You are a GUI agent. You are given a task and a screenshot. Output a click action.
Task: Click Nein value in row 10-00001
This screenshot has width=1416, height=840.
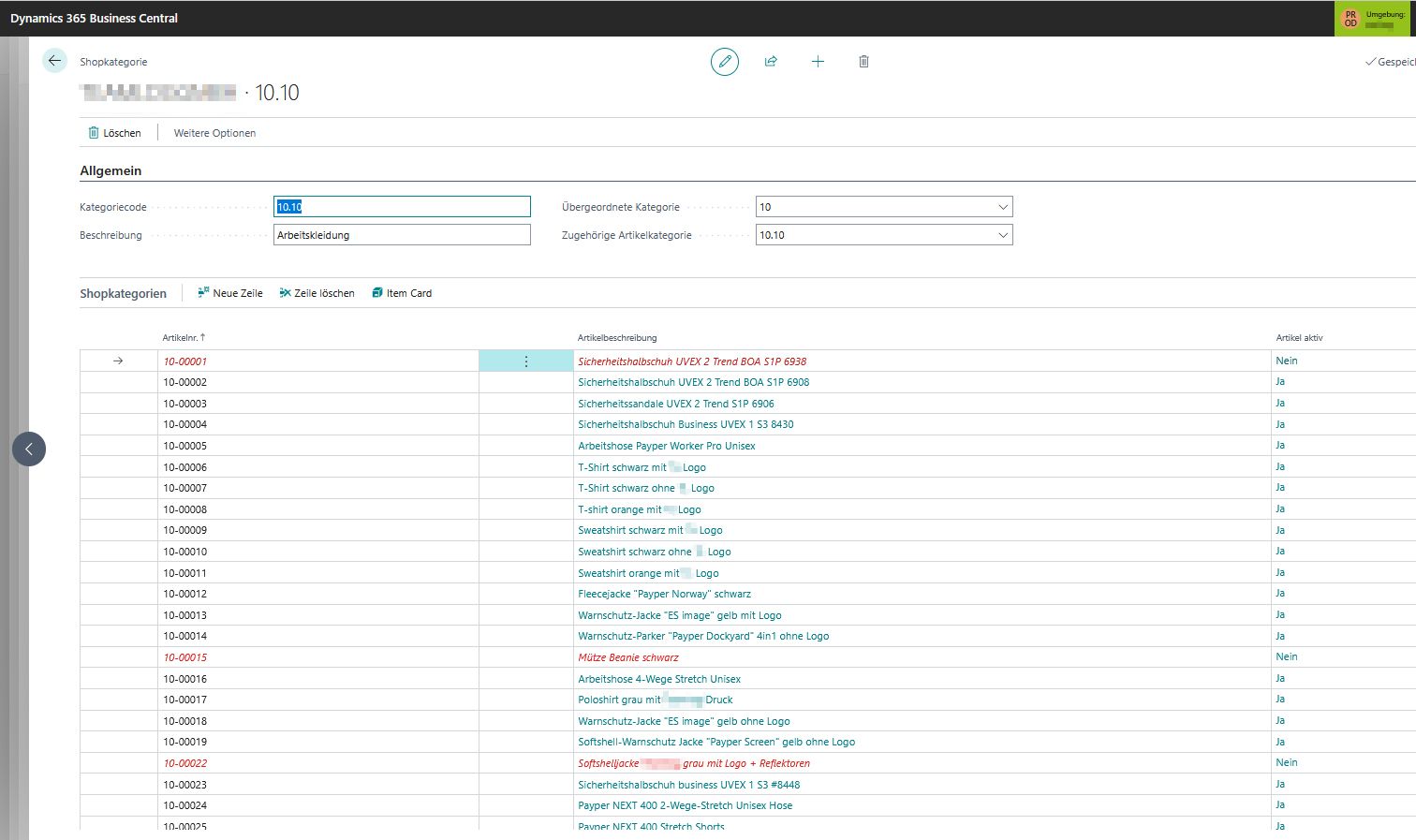tap(1287, 361)
